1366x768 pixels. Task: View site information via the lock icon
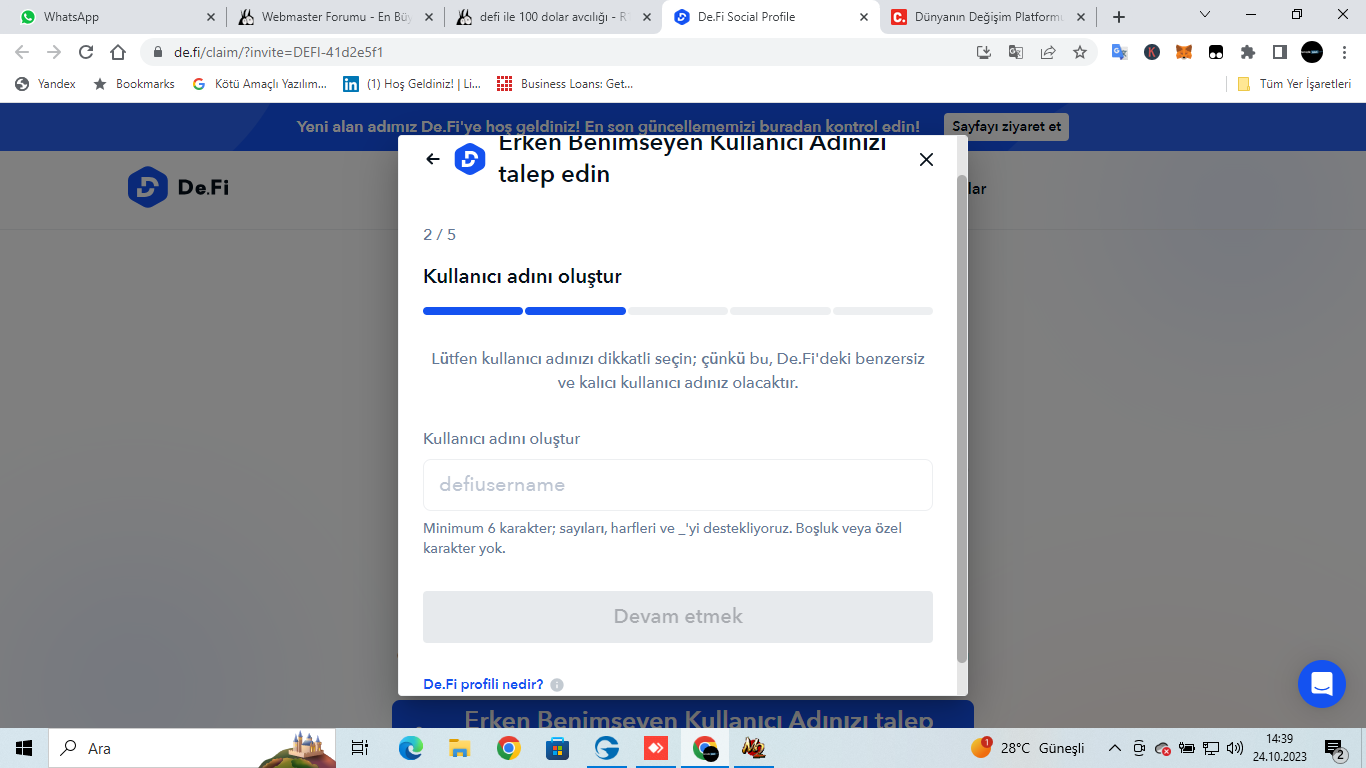pos(157,52)
